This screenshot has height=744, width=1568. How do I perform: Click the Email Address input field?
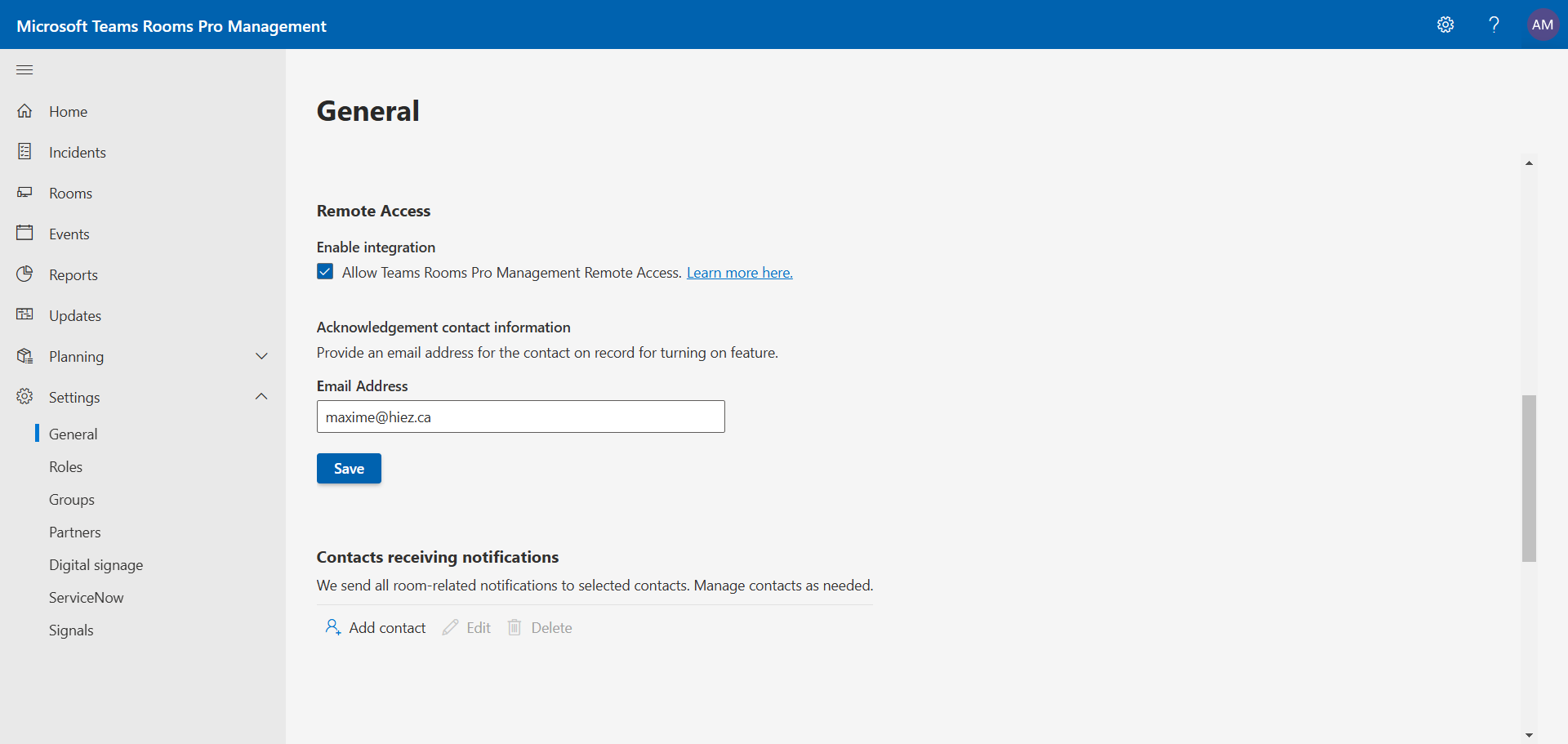521,417
